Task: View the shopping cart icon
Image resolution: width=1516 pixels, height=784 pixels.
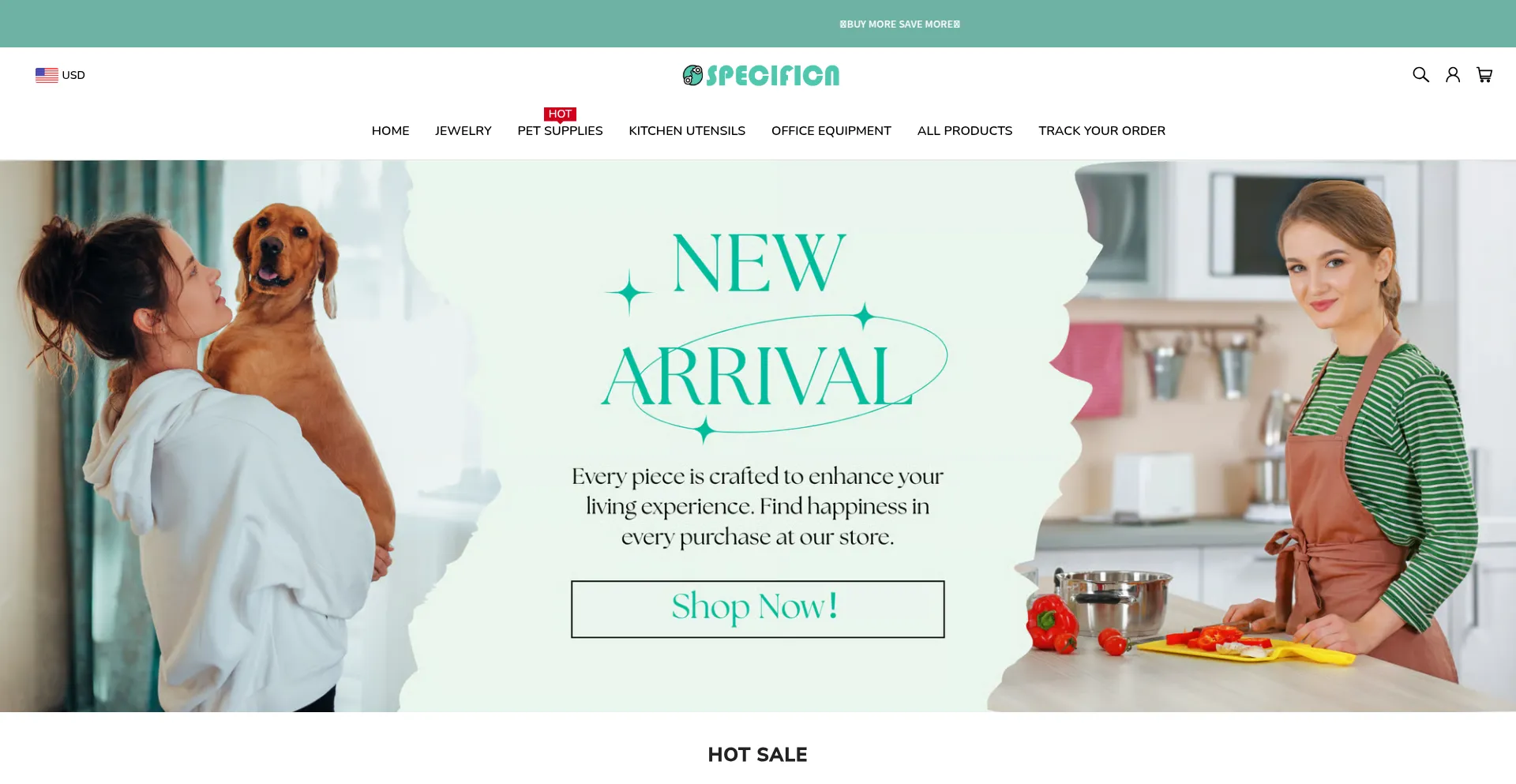Action: 1484,75
